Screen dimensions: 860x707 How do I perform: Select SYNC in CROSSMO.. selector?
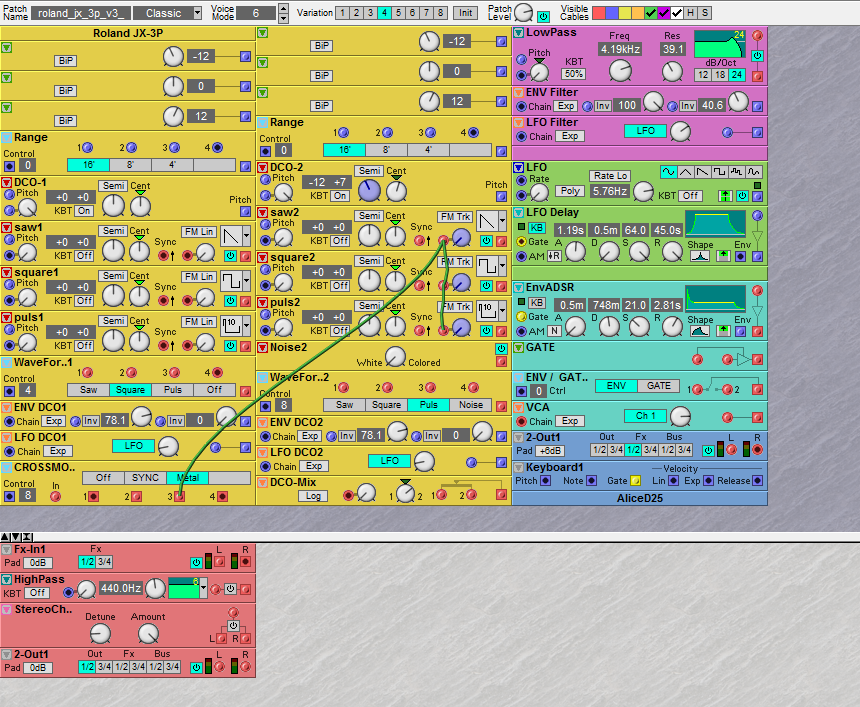[x=145, y=478]
